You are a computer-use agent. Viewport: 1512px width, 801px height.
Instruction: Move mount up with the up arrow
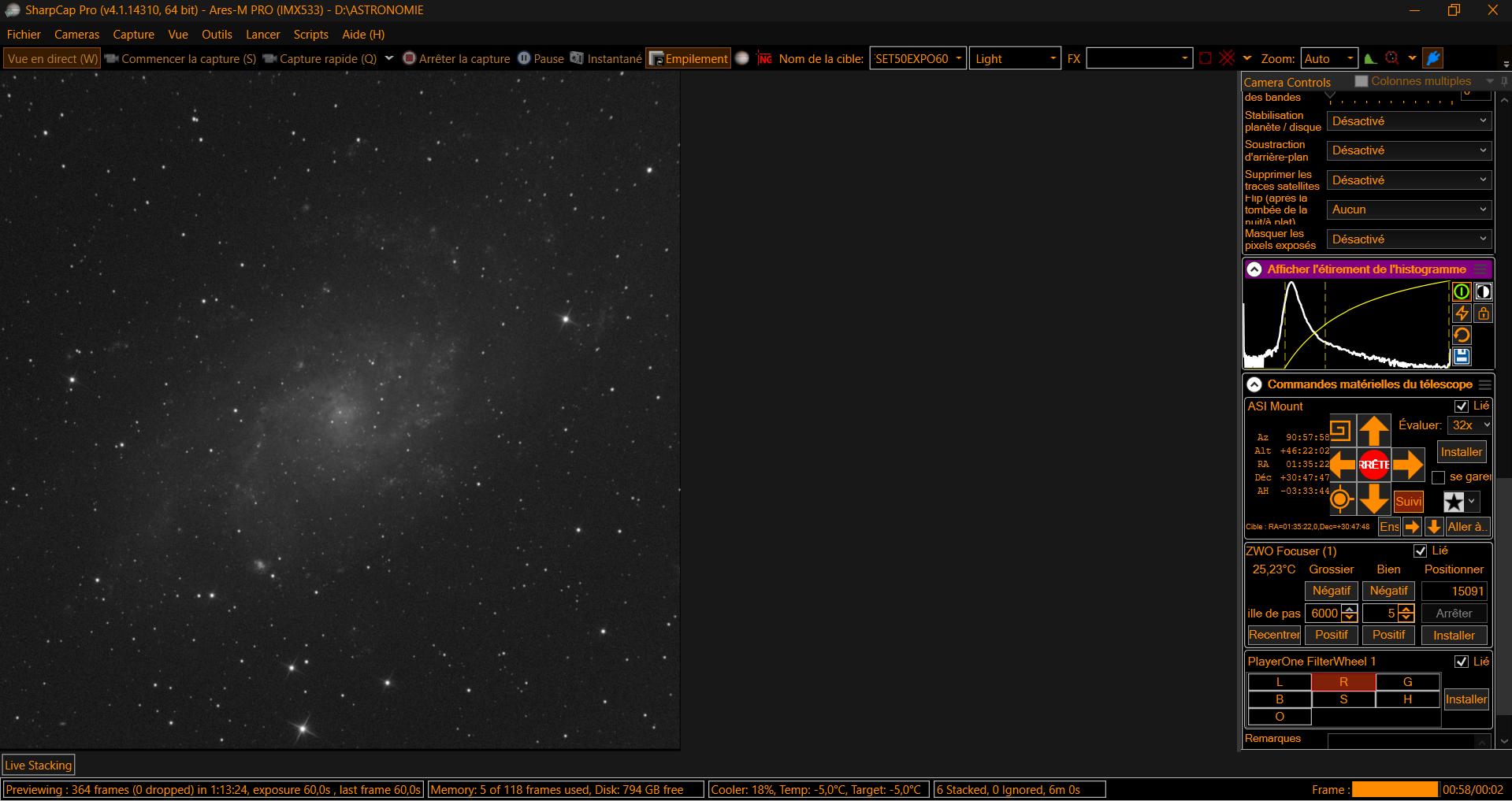[x=1374, y=431]
